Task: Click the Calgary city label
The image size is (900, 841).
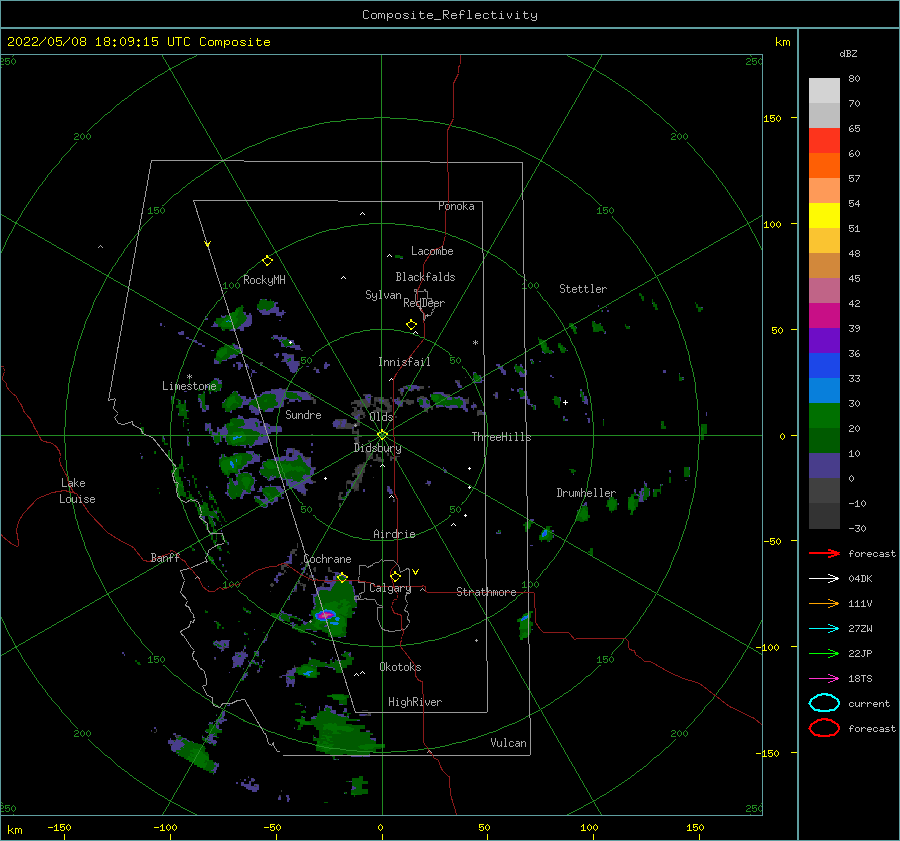Action: pyautogui.click(x=390, y=588)
